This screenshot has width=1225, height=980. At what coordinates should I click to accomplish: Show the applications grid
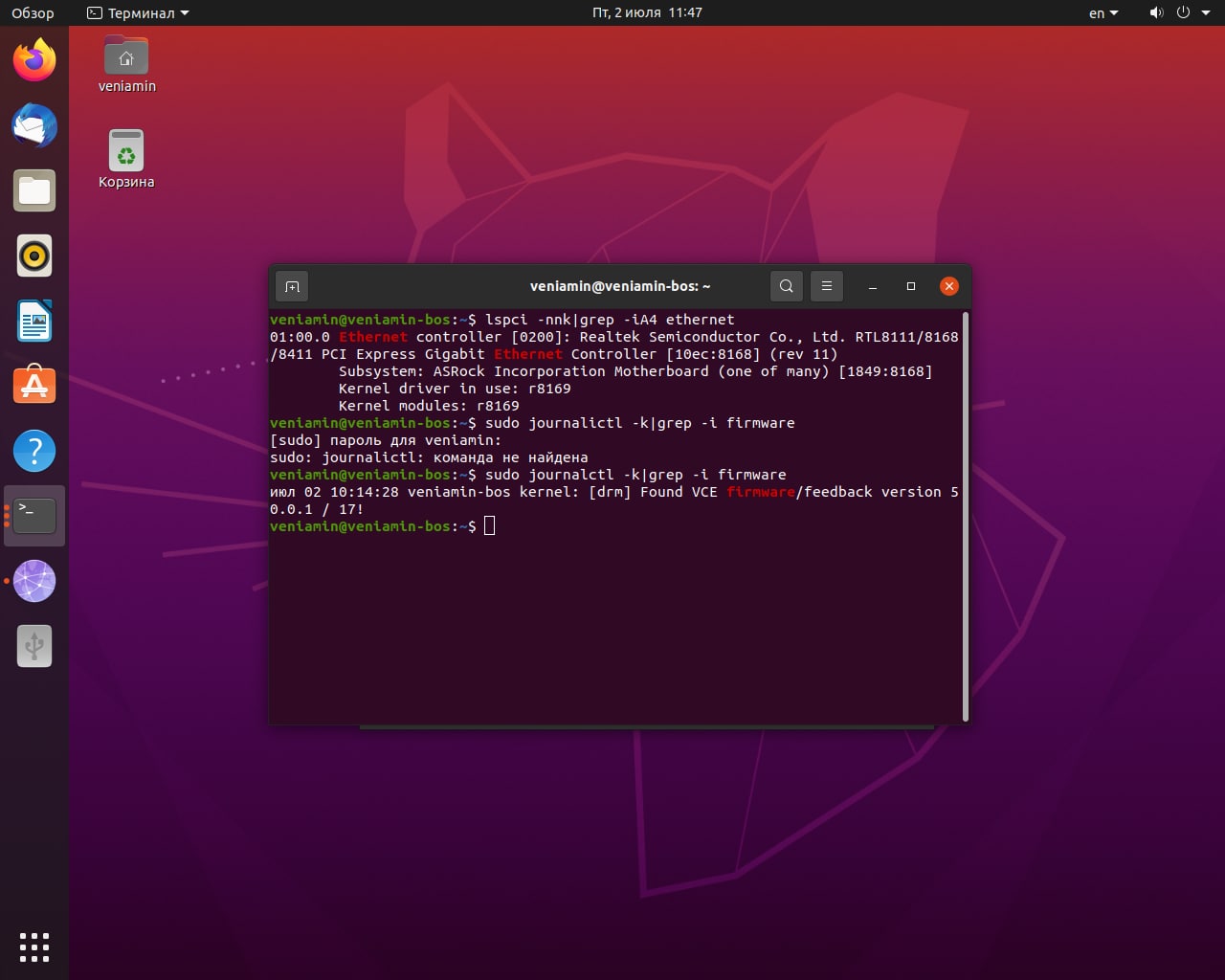click(34, 947)
